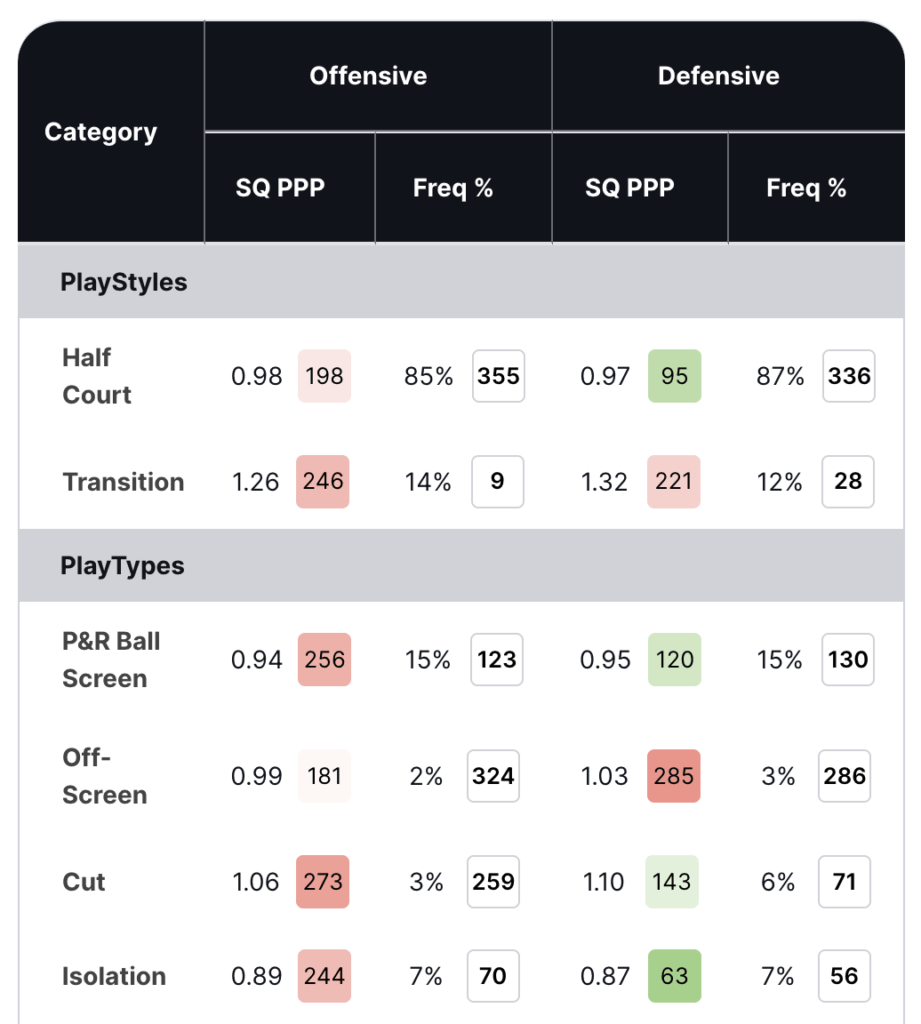The height and width of the screenshot is (1024, 921).
Task: Click the red 273 Cut rank badge
Action: (x=323, y=882)
